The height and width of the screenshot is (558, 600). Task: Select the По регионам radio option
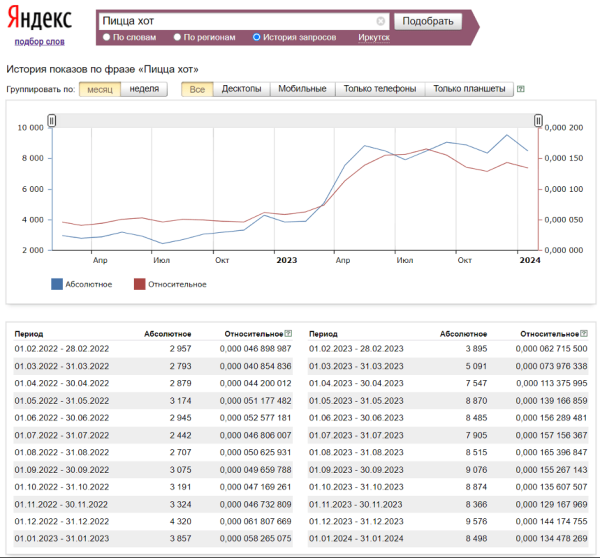pyautogui.click(x=177, y=37)
